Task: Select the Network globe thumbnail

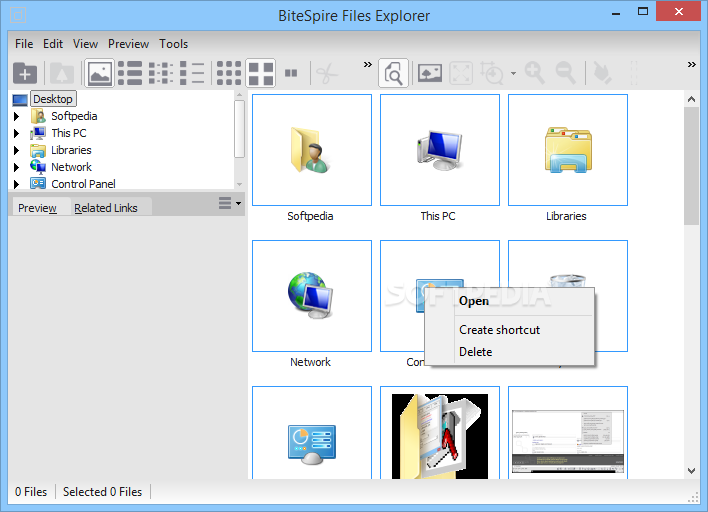Action: 312,296
